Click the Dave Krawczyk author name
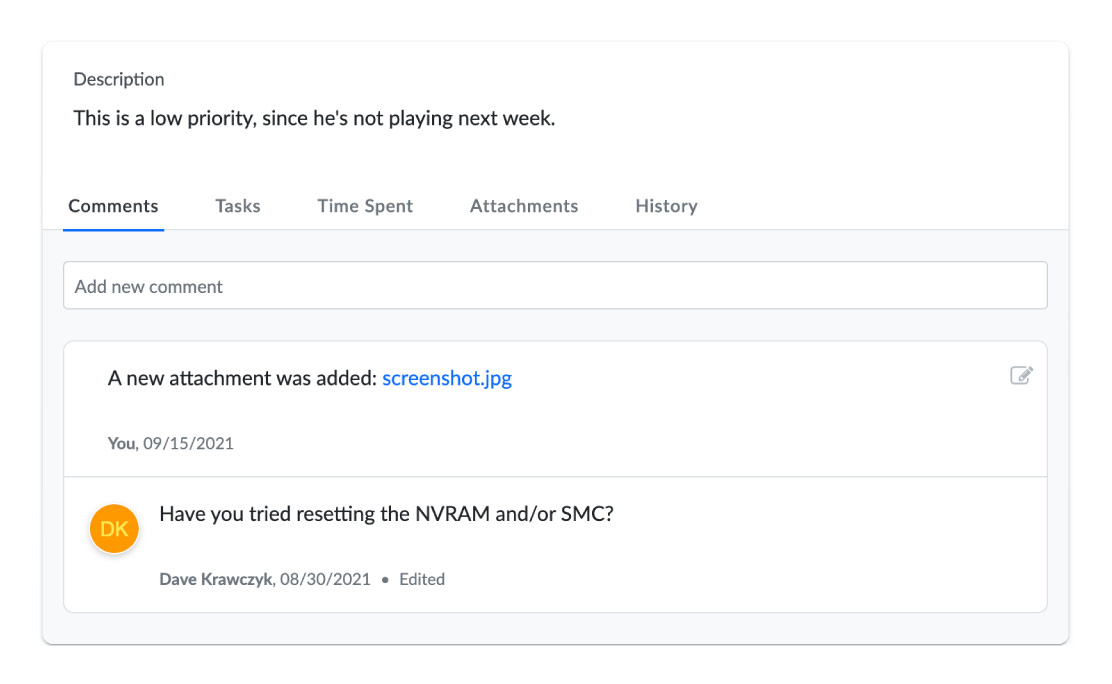This screenshot has height=684, width=1112. pos(215,579)
